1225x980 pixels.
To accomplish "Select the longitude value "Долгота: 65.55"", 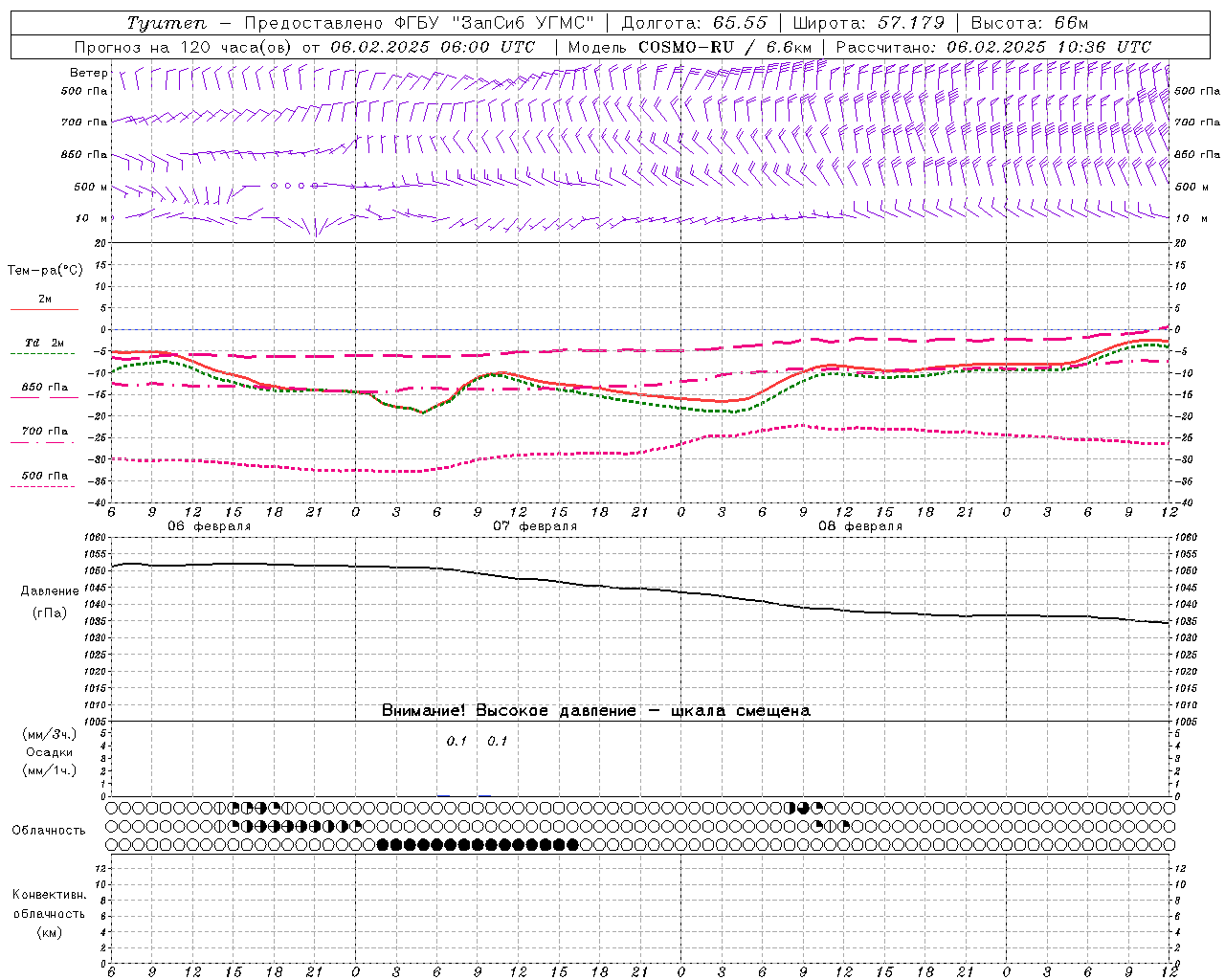I will coord(694,23).
